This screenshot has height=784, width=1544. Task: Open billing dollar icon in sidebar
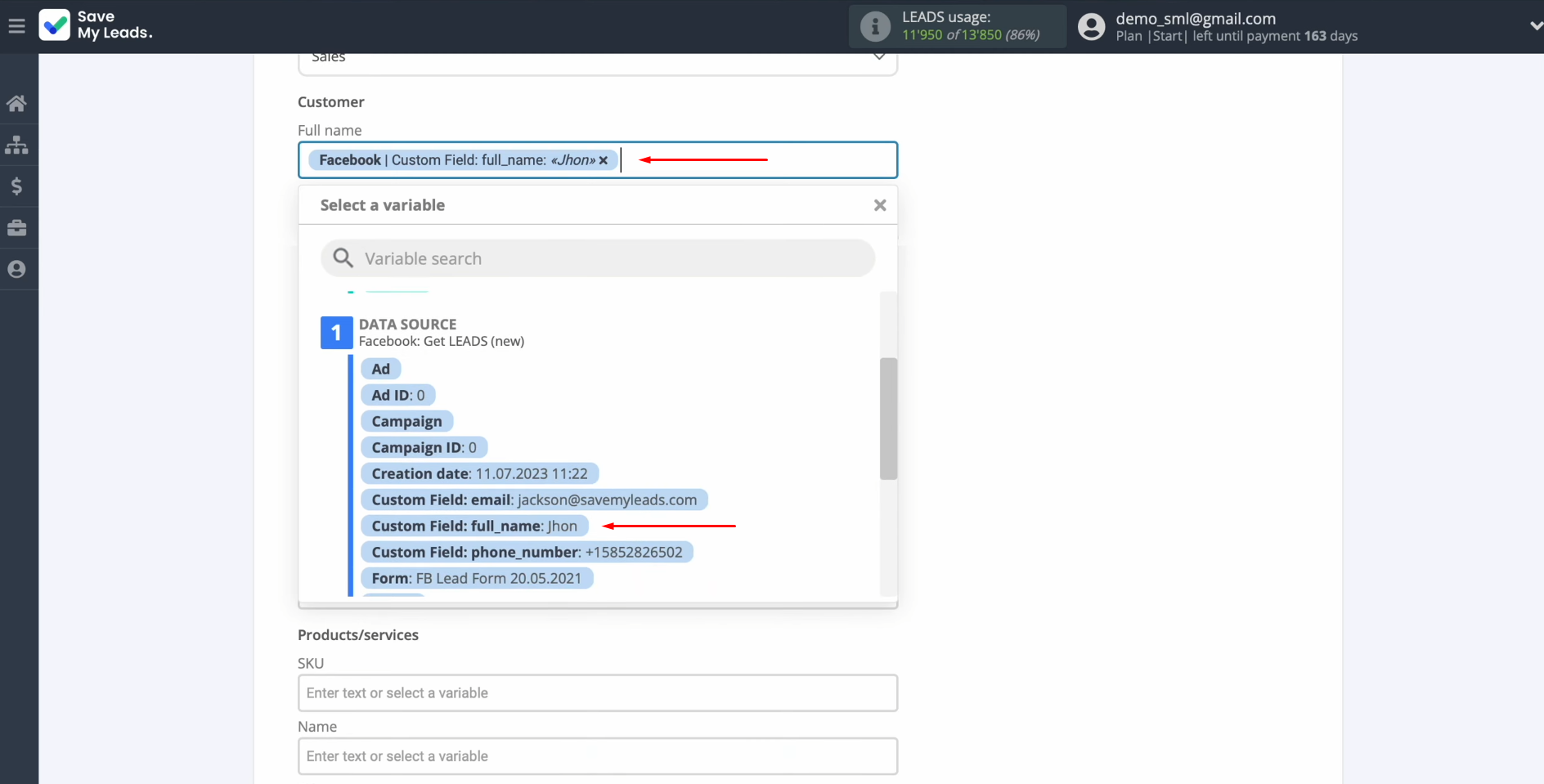click(x=16, y=186)
